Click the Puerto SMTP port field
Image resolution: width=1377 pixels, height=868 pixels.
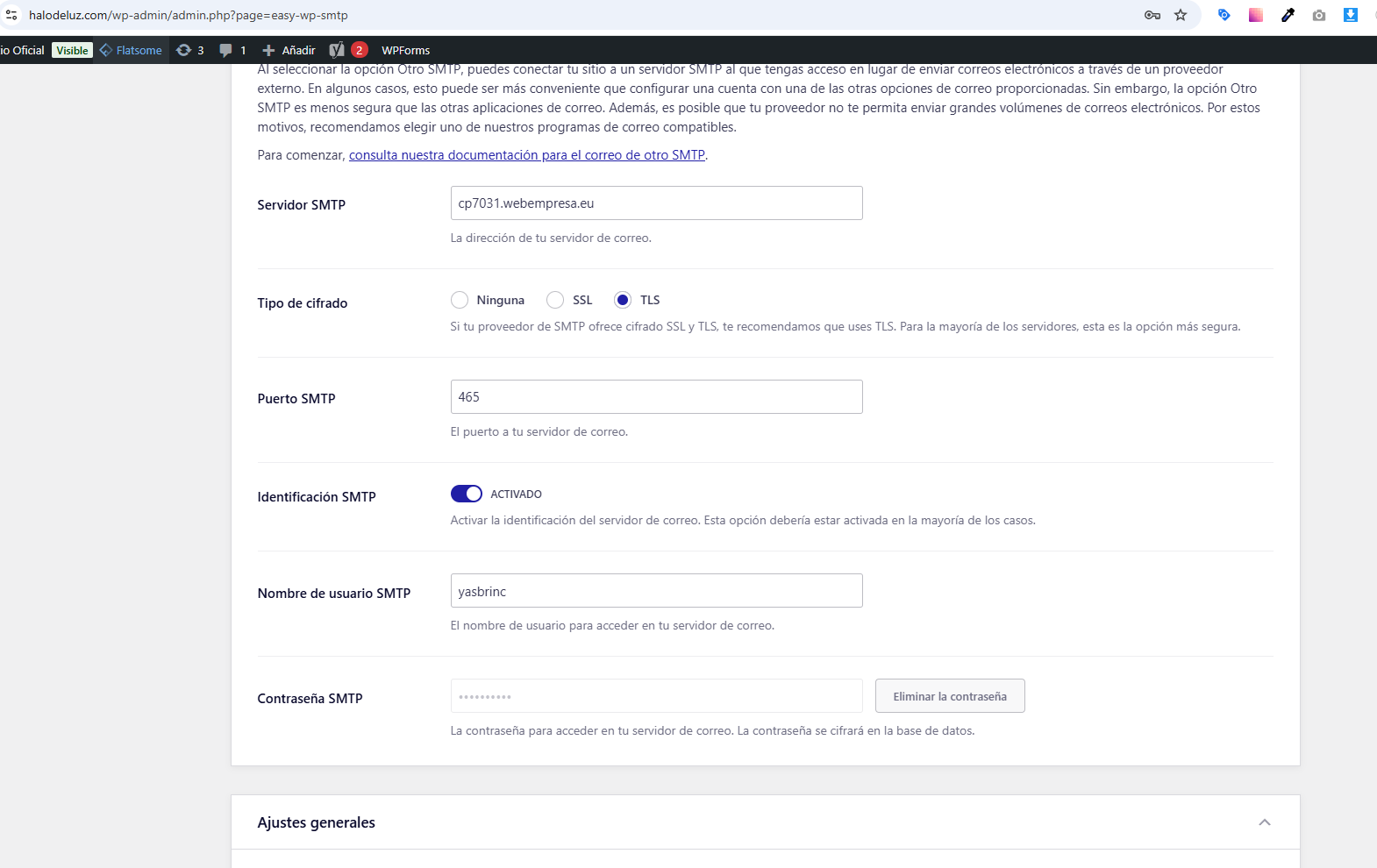tap(656, 397)
